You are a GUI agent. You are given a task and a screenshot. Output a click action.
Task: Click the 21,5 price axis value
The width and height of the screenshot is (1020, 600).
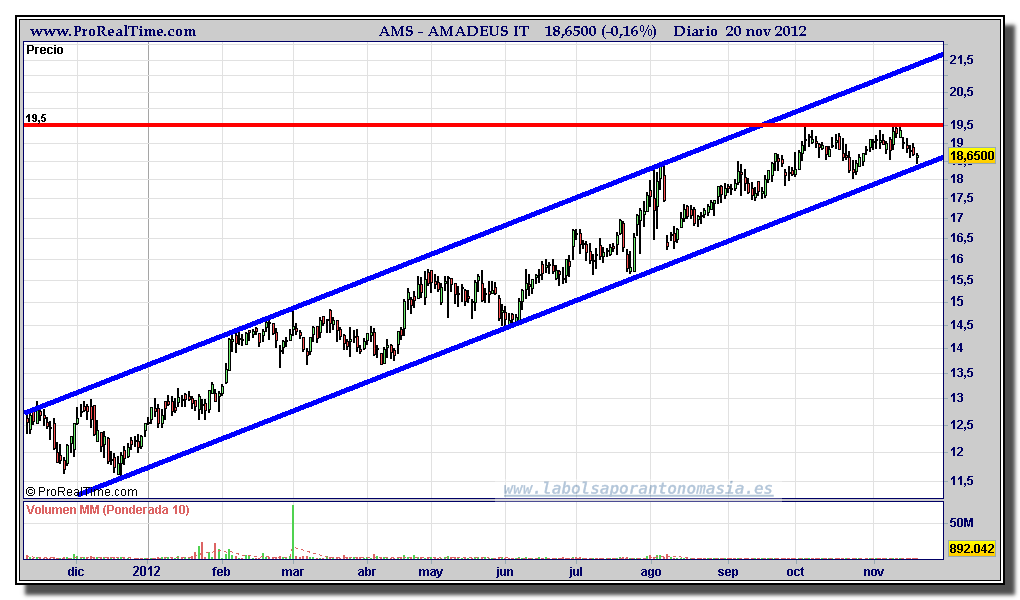pyautogui.click(x=961, y=60)
